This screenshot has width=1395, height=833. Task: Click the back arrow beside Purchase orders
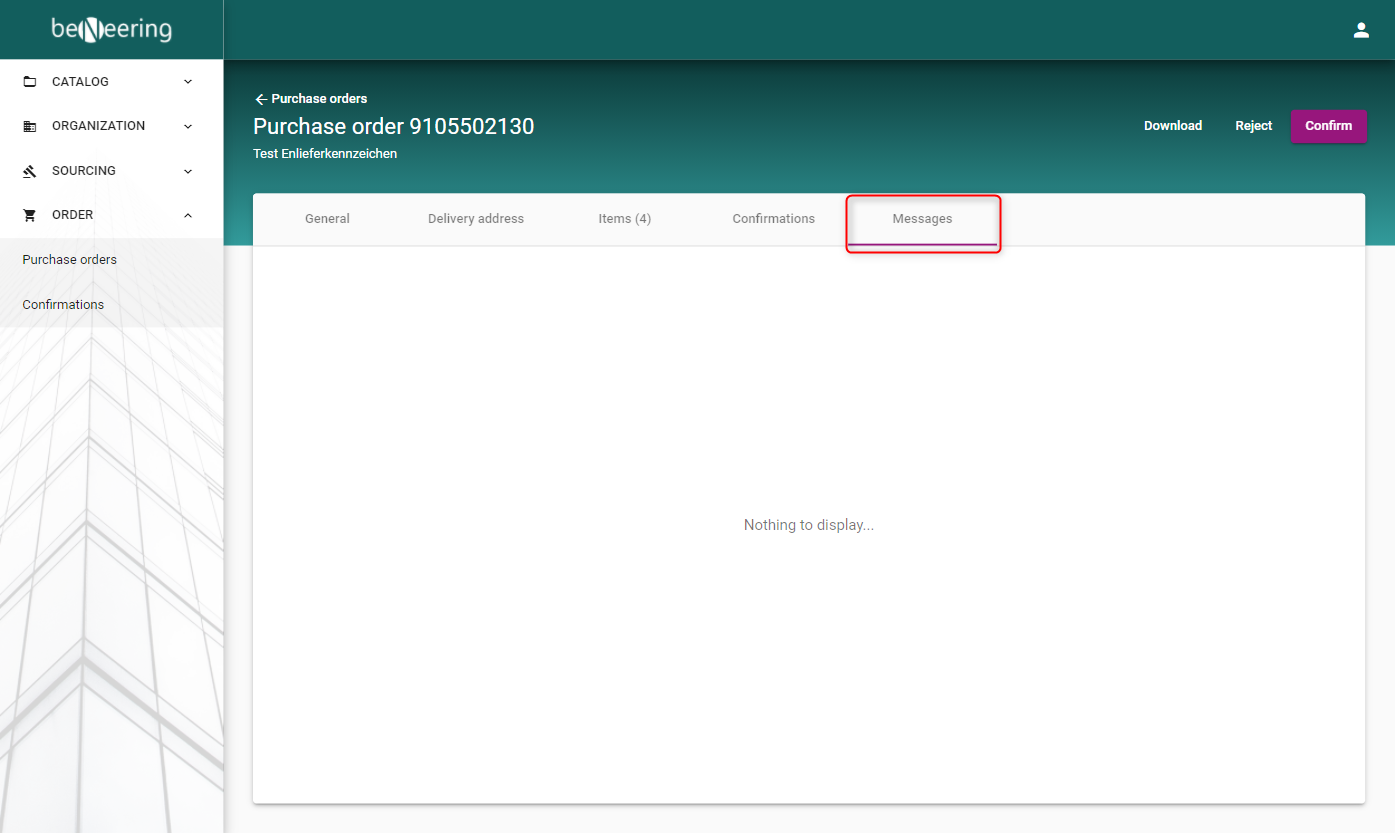[261, 99]
